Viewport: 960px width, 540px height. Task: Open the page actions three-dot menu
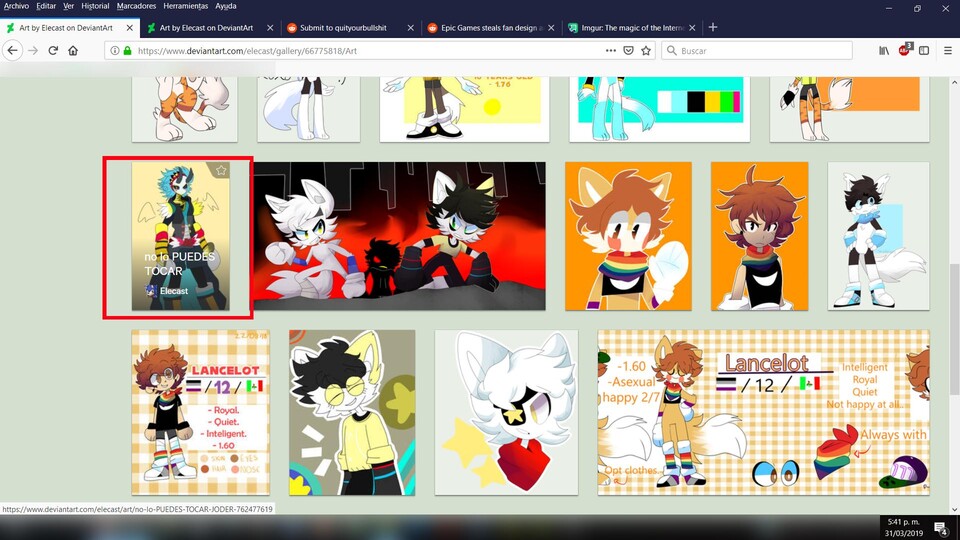(610, 50)
